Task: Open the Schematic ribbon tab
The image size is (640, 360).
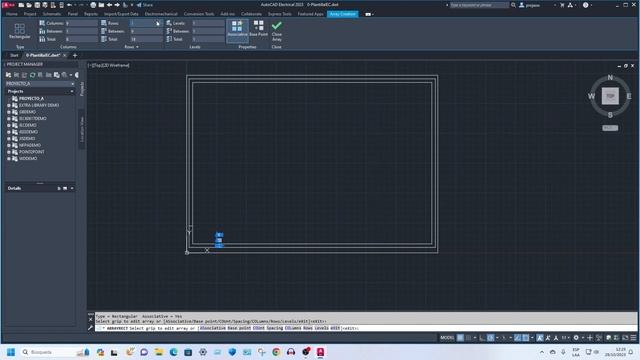Action: click(x=51, y=14)
